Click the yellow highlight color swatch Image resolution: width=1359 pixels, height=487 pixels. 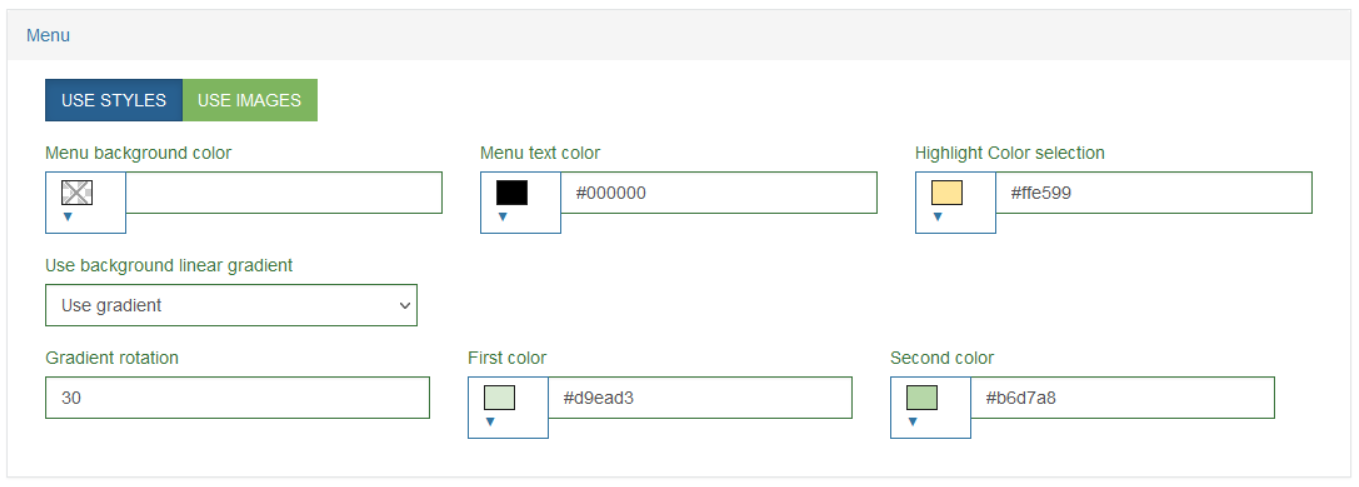point(947,193)
